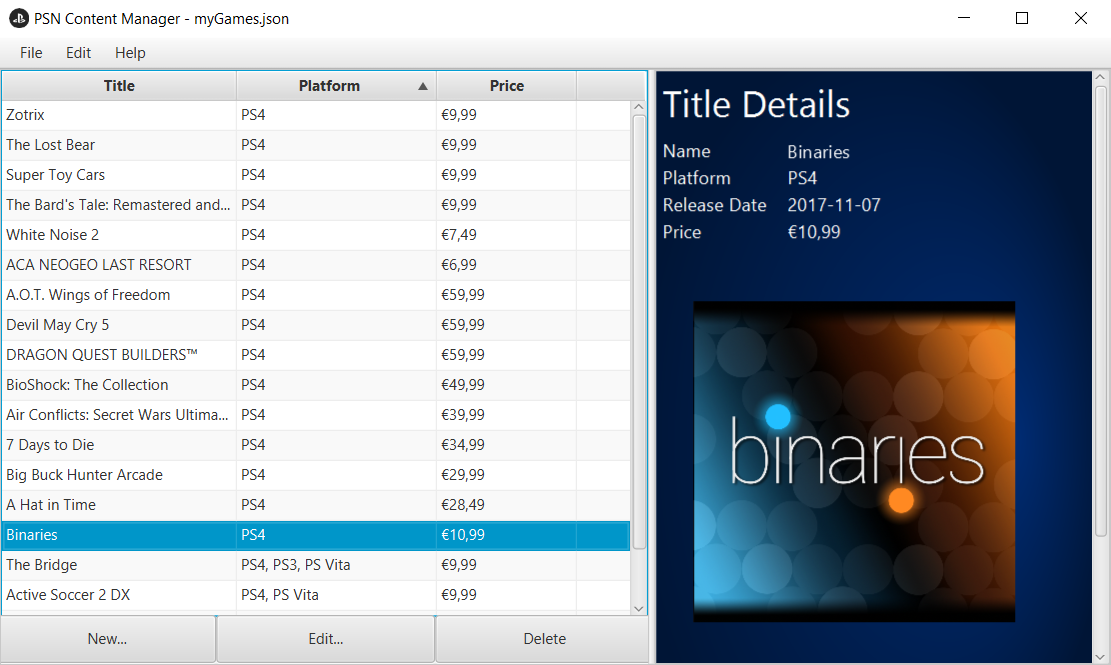
Task: Select the Devil May Cry 5 row
Action: [316, 325]
